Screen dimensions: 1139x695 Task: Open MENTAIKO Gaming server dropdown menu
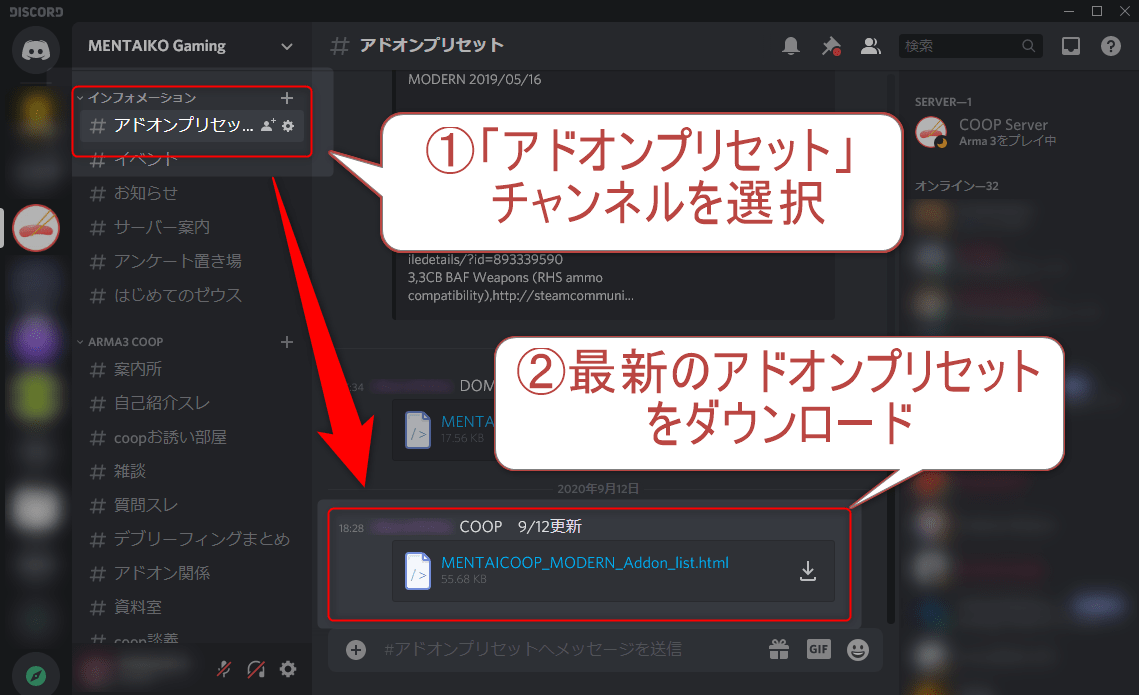(x=288, y=46)
